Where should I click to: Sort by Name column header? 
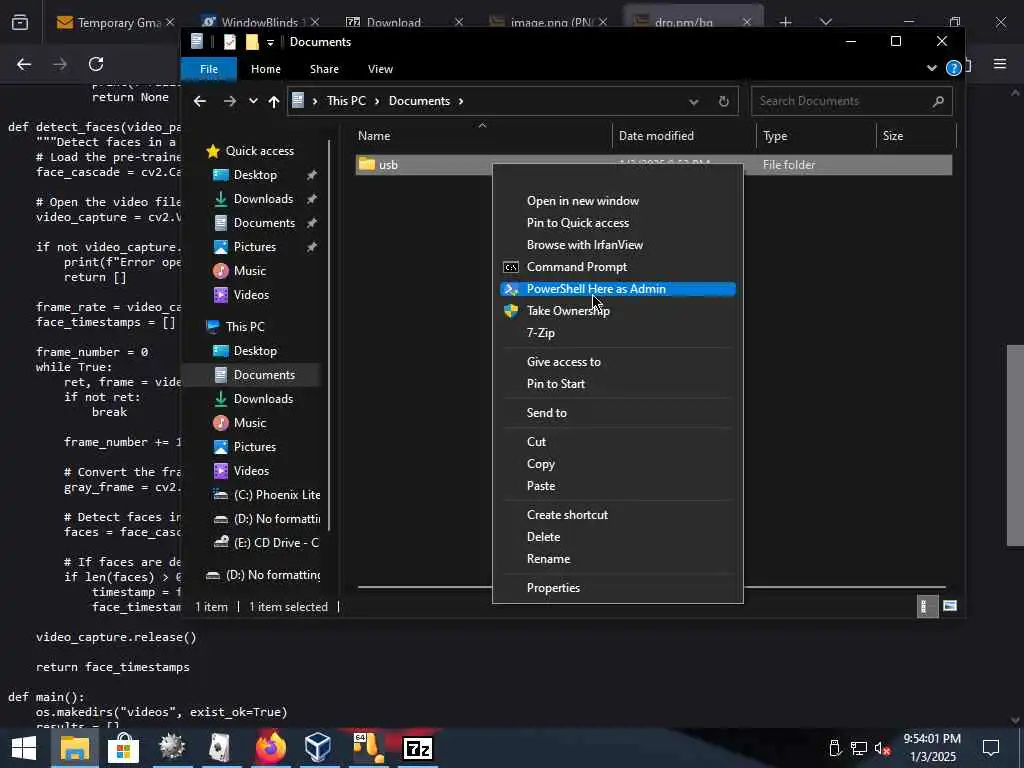click(374, 136)
